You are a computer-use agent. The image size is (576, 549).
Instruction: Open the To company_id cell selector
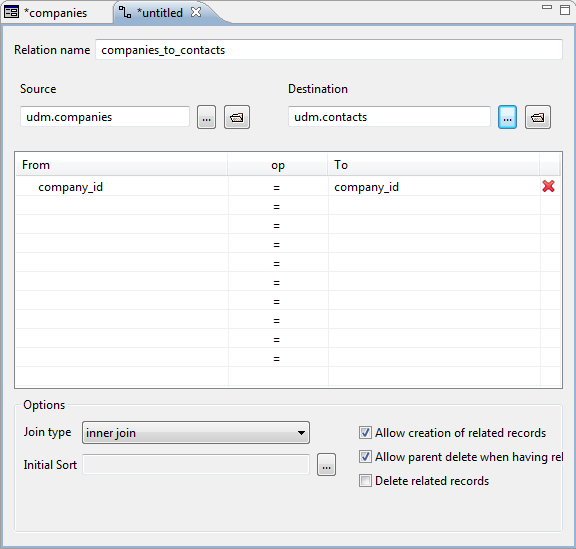(x=434, y=187)
